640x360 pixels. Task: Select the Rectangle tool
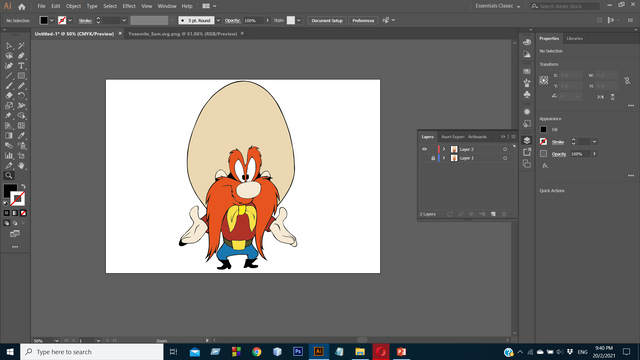pos(21,76)
